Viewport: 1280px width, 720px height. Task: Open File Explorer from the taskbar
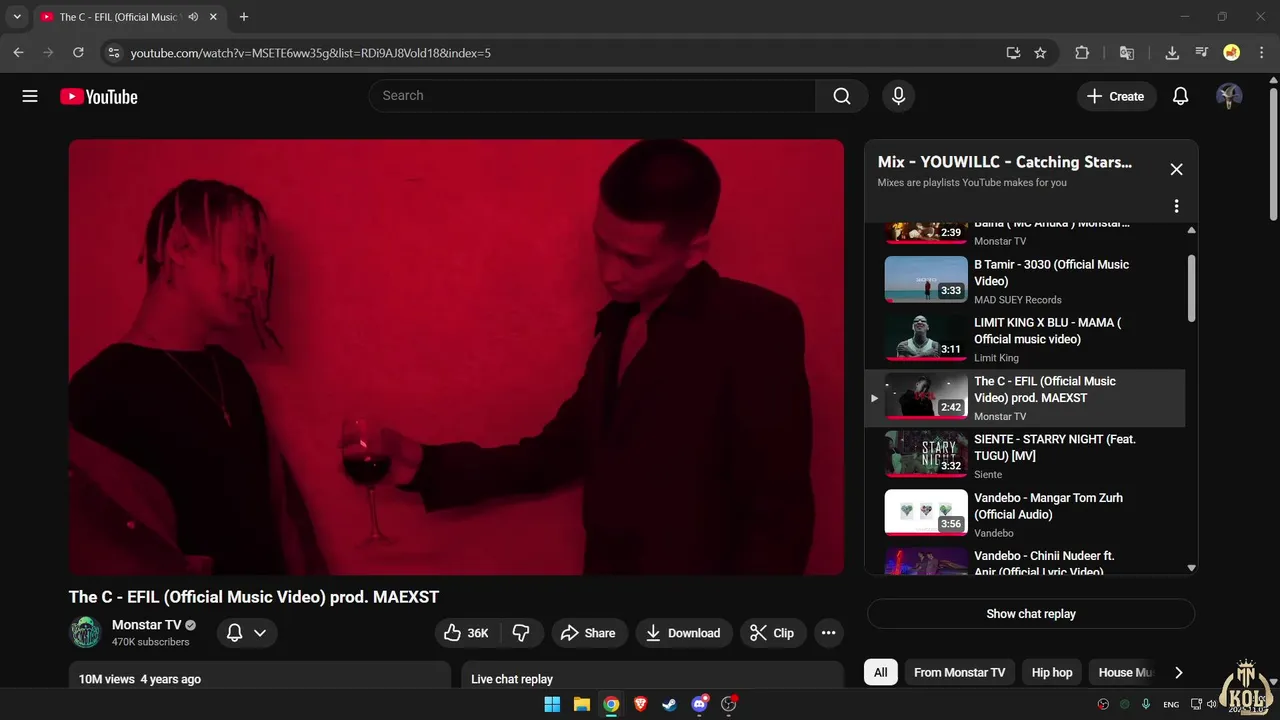click(582, 704)
